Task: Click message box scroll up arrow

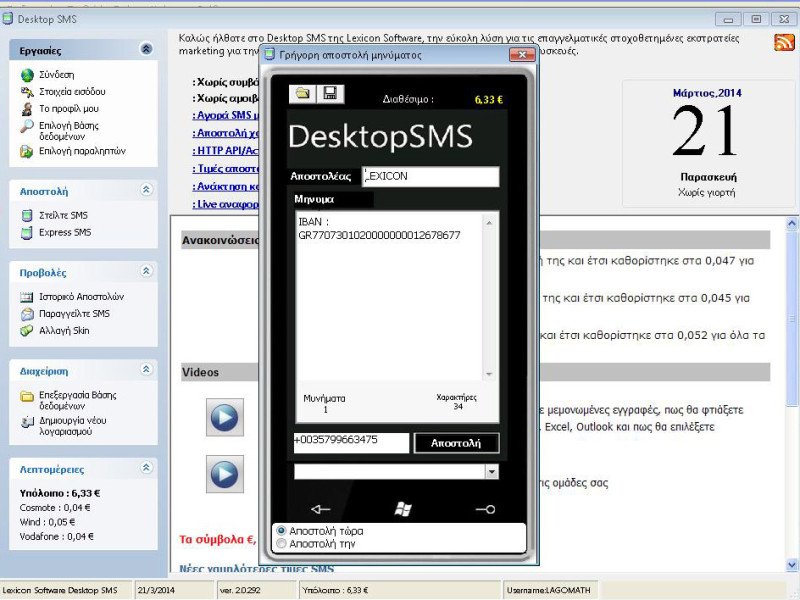Action: click(489, 222)
